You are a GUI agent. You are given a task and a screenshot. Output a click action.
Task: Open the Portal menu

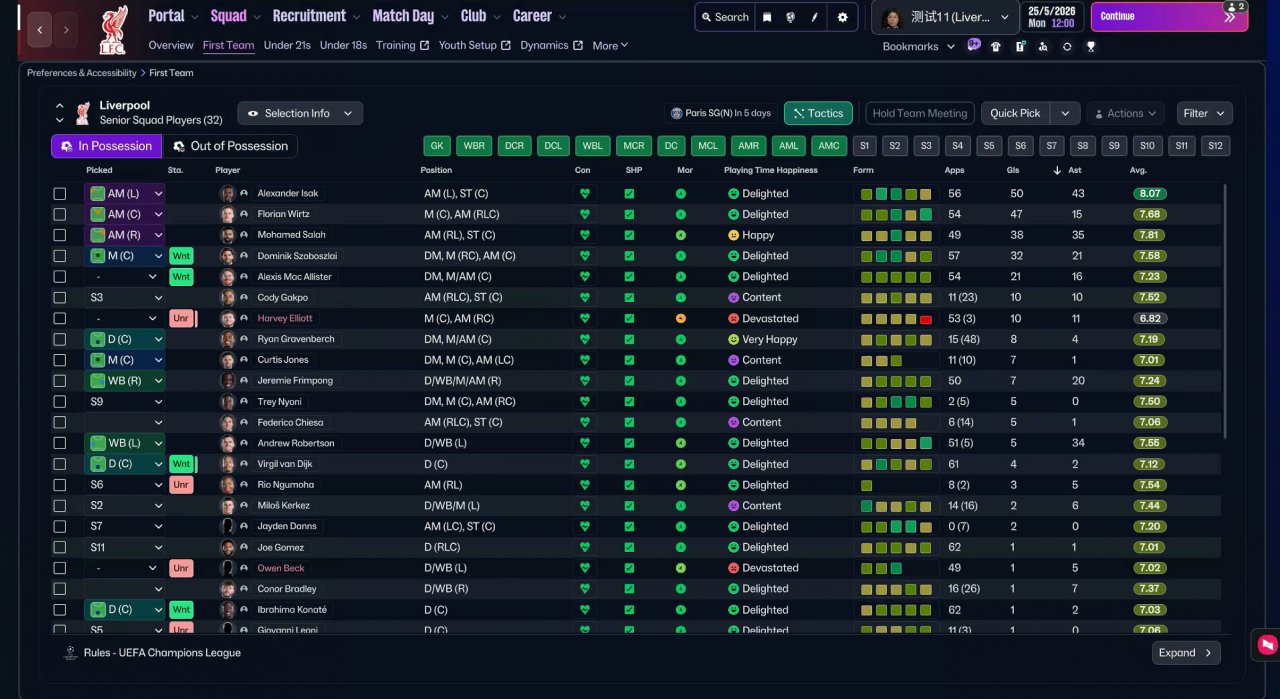coord(172,16)
